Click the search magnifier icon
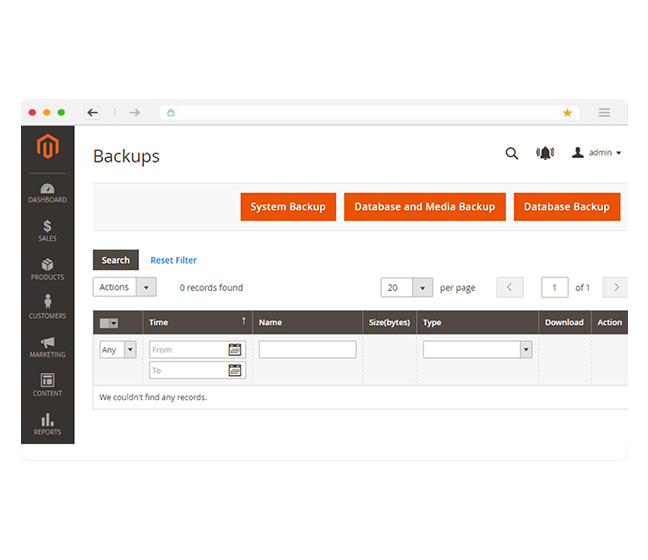 512,153
